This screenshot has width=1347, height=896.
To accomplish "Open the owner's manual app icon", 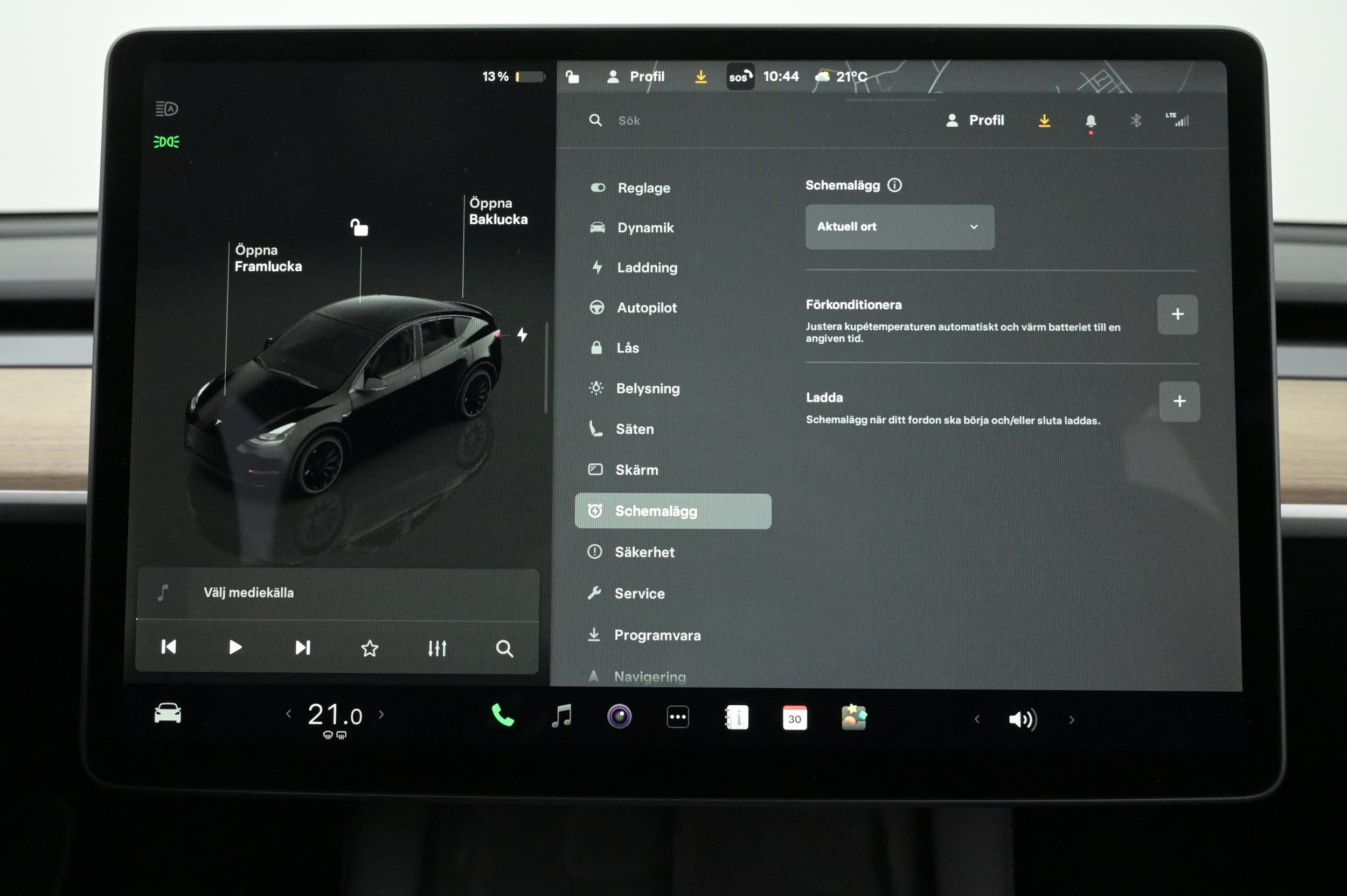I will 737,718.
